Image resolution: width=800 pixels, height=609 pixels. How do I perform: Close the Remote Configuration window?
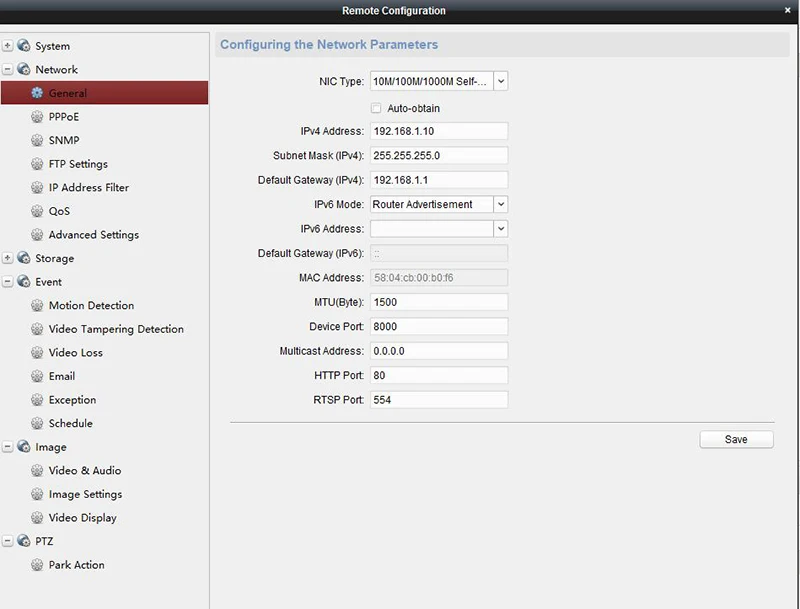787,10
